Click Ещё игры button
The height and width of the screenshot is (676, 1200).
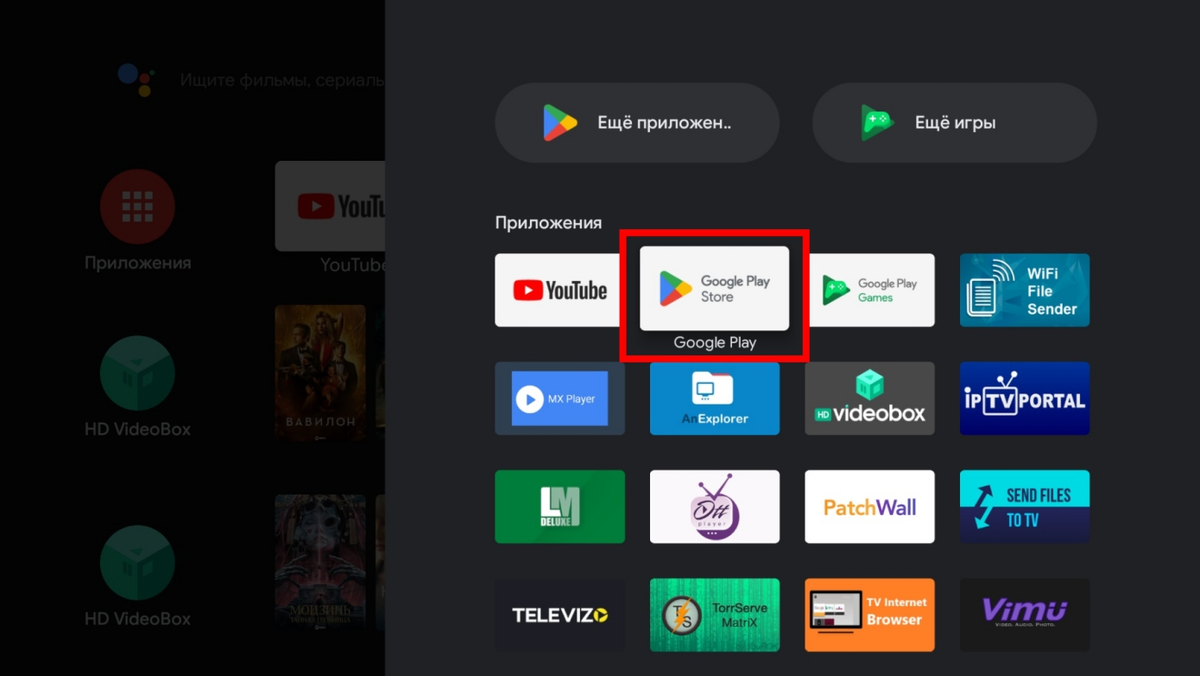tap(954, 123)
